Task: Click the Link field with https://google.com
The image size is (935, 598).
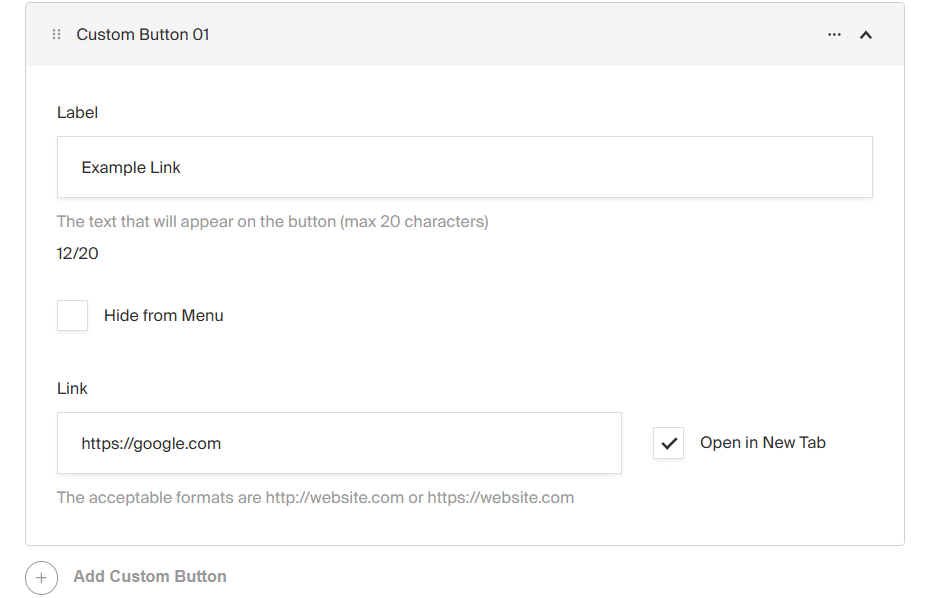Action: click(x=339, y=443)
